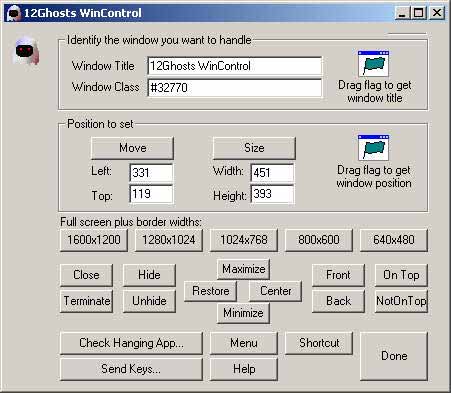Click the Height value field

click(x=272, y=194)
